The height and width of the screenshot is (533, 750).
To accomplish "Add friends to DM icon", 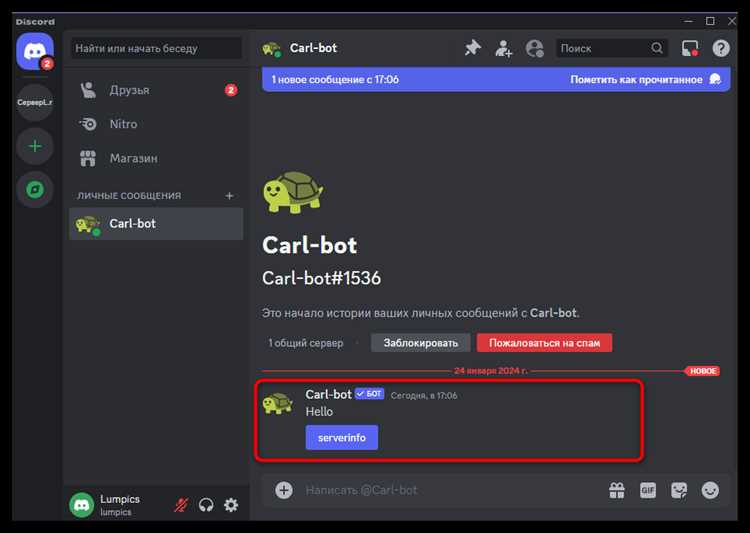I will [x=503, y=48].
